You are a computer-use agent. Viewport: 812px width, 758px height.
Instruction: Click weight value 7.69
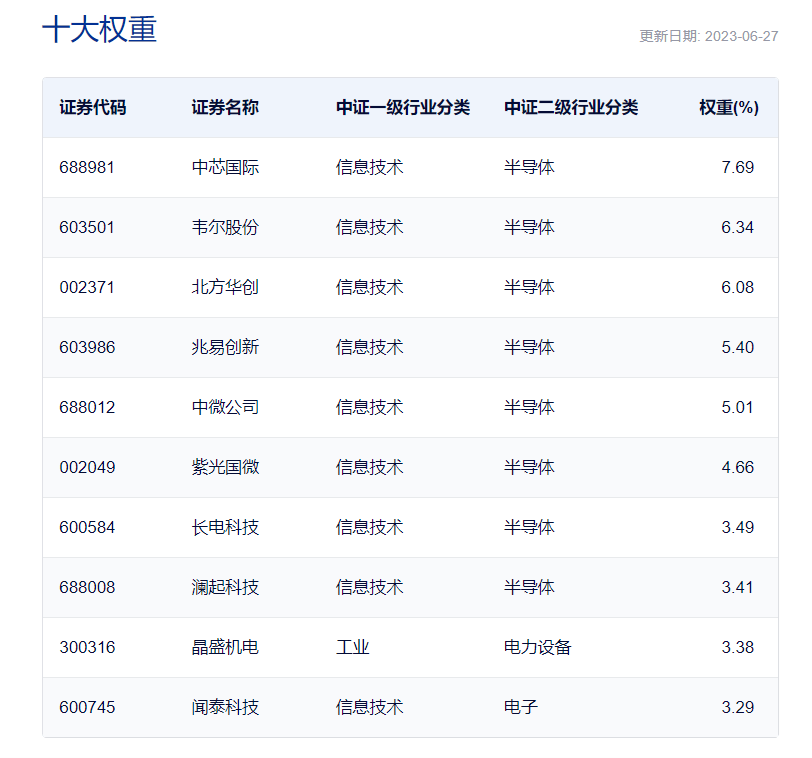738,168
